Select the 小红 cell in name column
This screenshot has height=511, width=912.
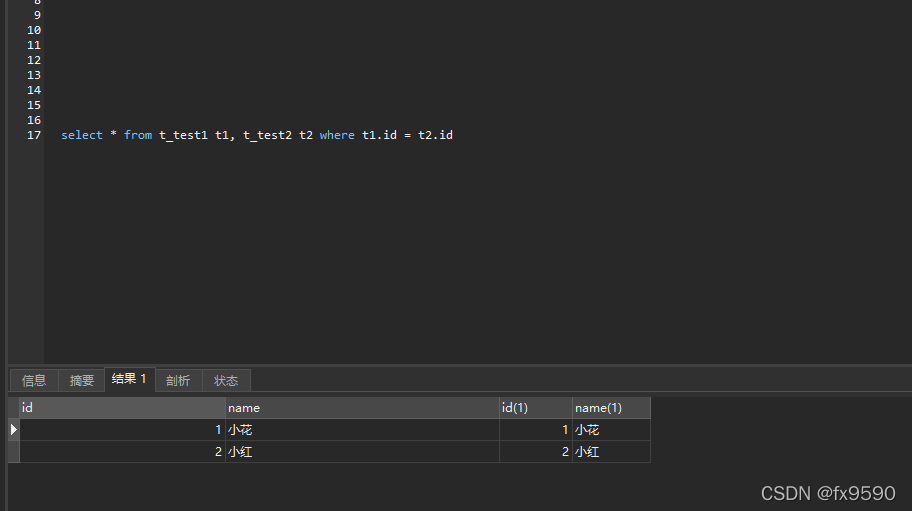[240, 452]
